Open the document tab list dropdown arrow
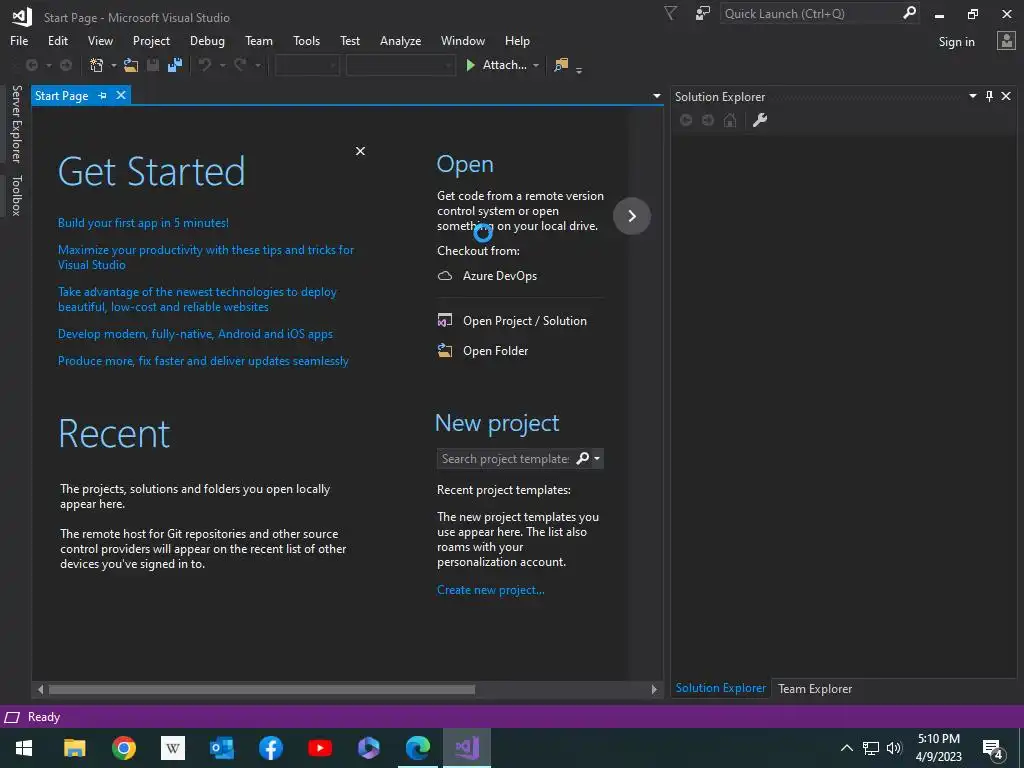This screenshot has width=1024, height=768. (656, 96)
